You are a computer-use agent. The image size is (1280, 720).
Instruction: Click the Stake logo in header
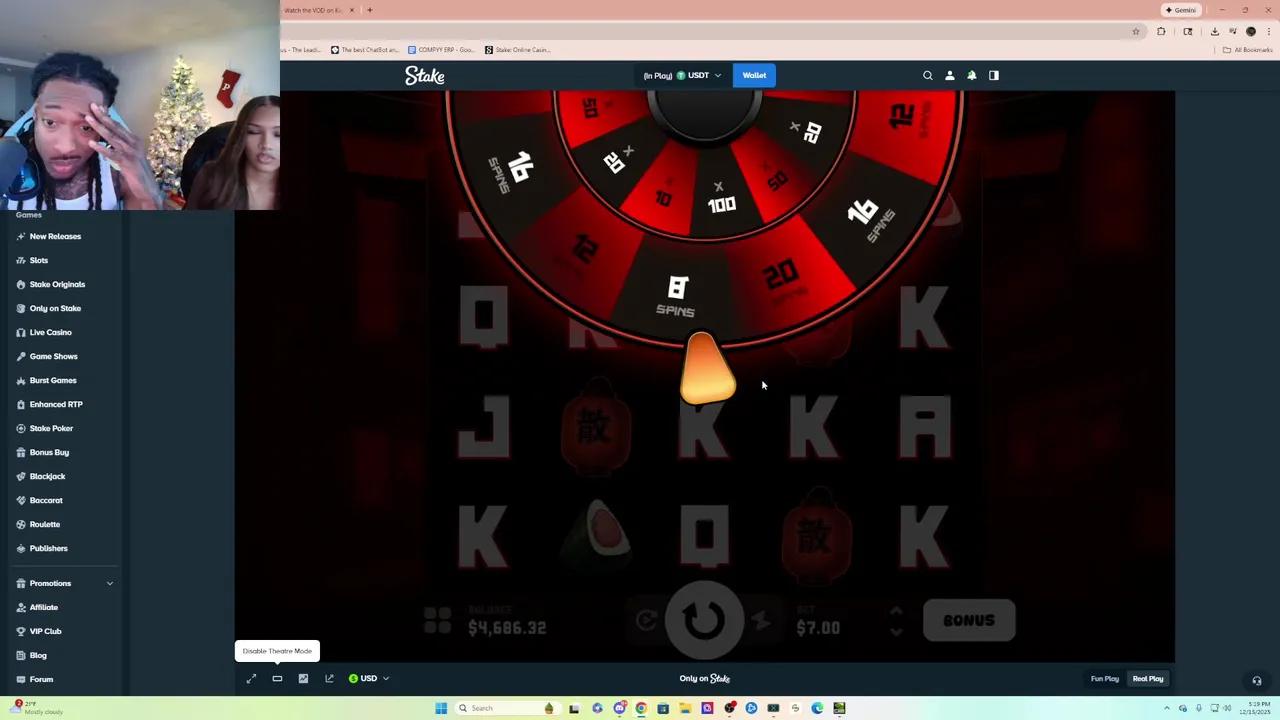pyautogui.click(x=425, y=76)
